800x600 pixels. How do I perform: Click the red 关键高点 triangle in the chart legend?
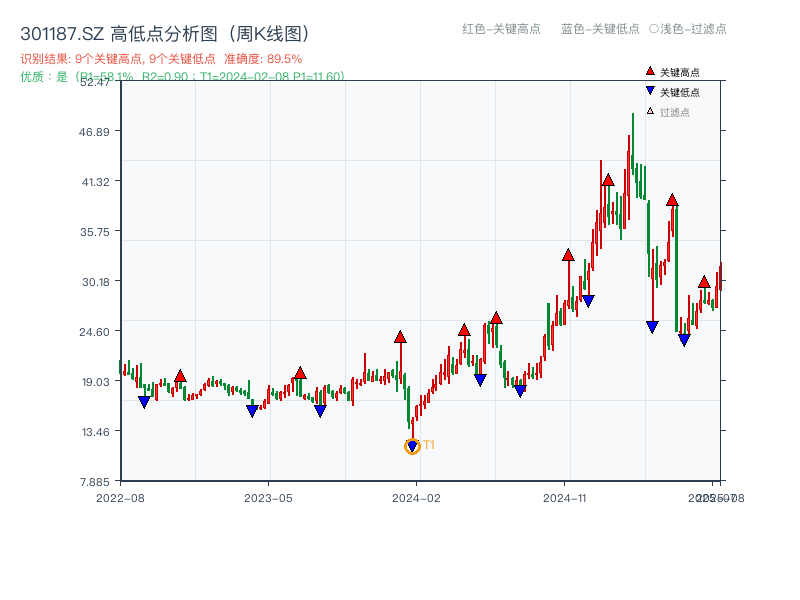650,71
